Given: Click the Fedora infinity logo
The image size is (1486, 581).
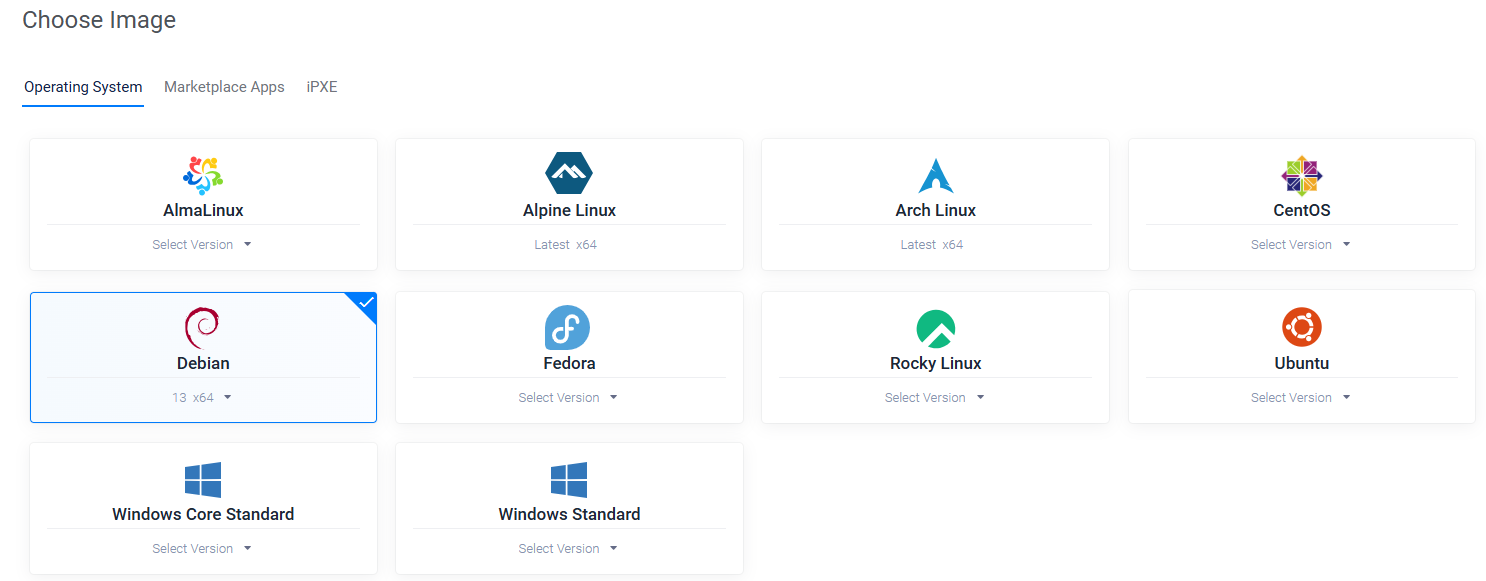Looking at the screenshot, I should point(569,325).
